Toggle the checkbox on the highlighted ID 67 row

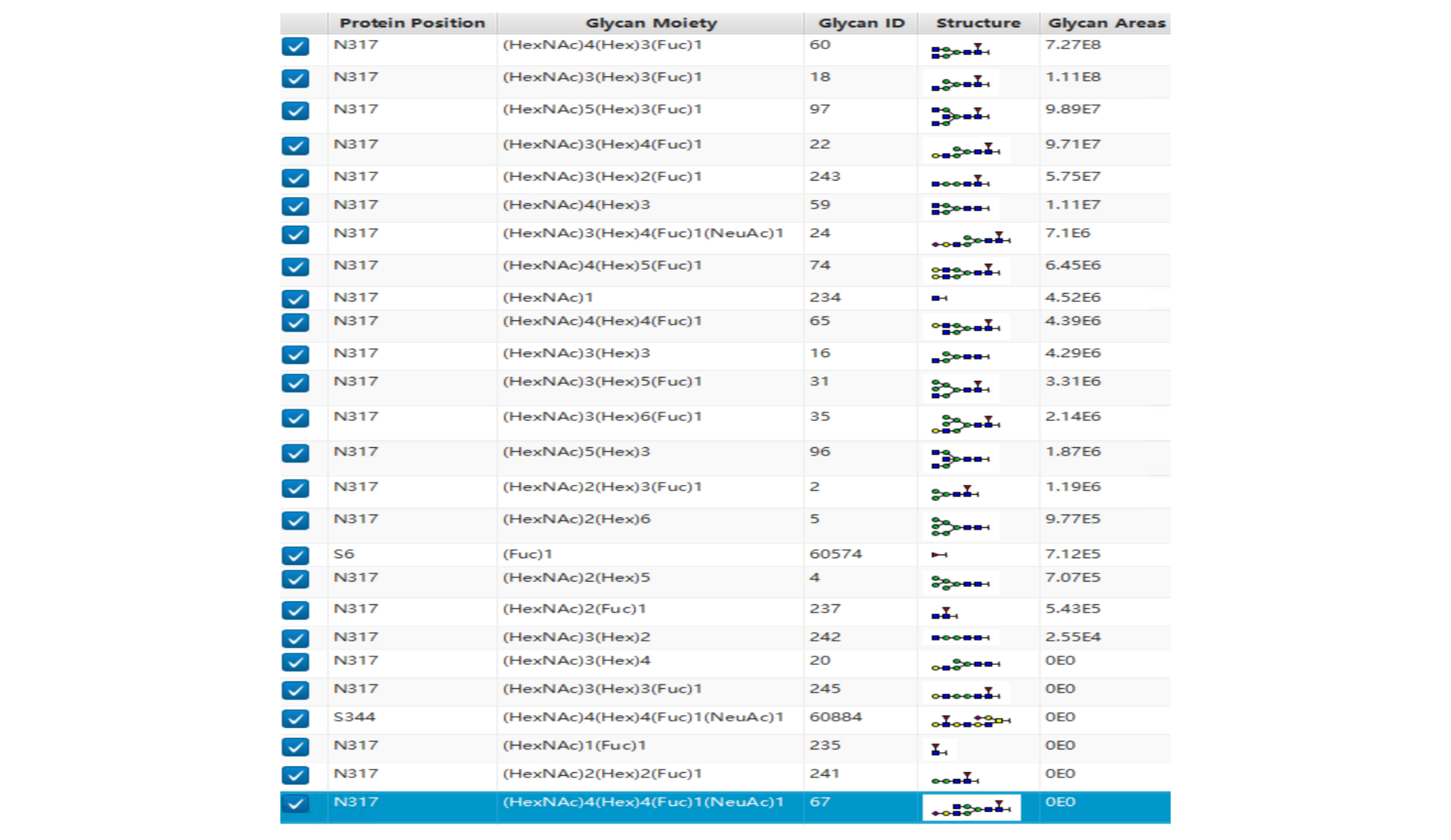coord(295,804)
